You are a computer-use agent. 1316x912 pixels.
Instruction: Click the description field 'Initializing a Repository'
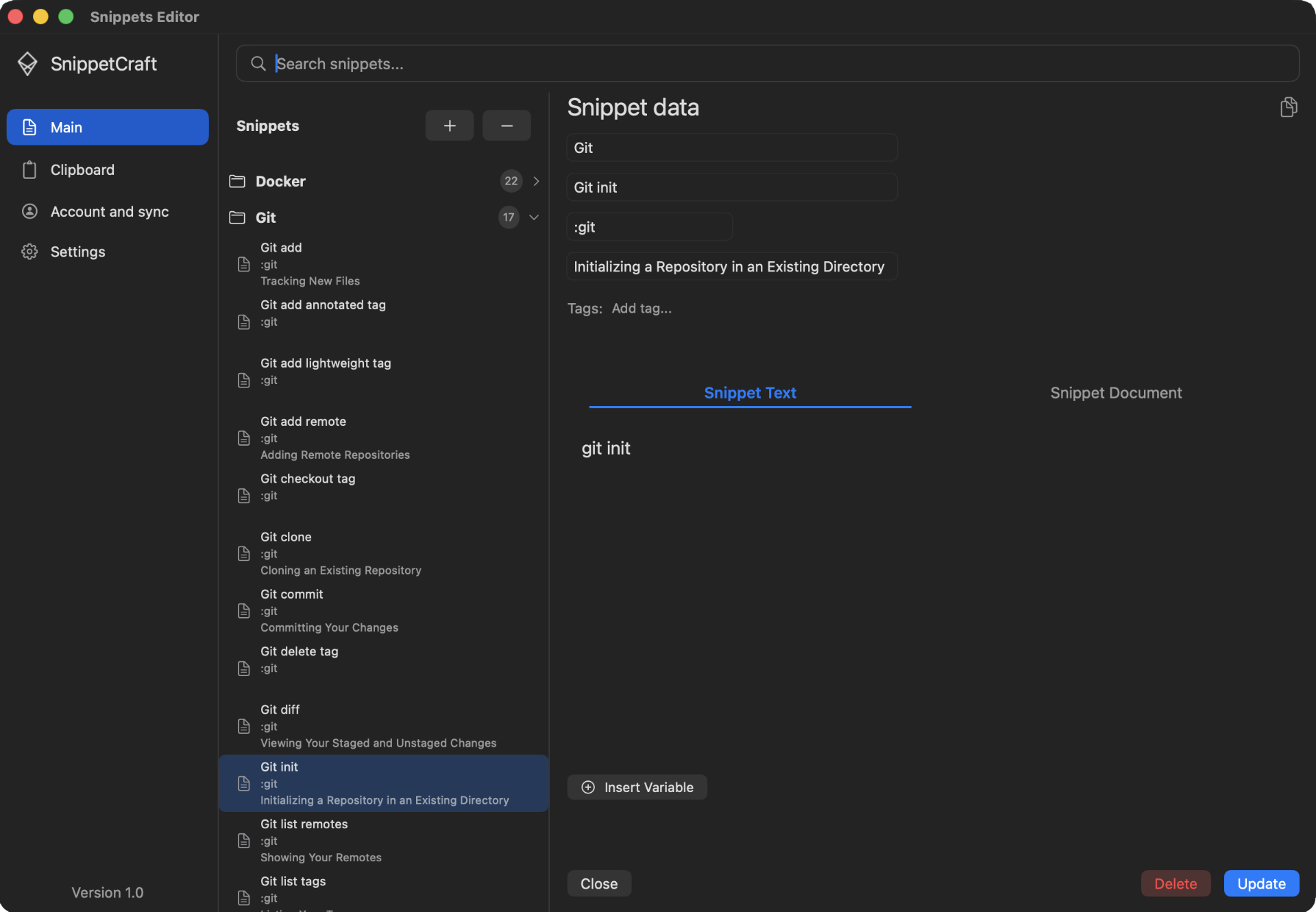pyautogui.click(x=732, y=267)
